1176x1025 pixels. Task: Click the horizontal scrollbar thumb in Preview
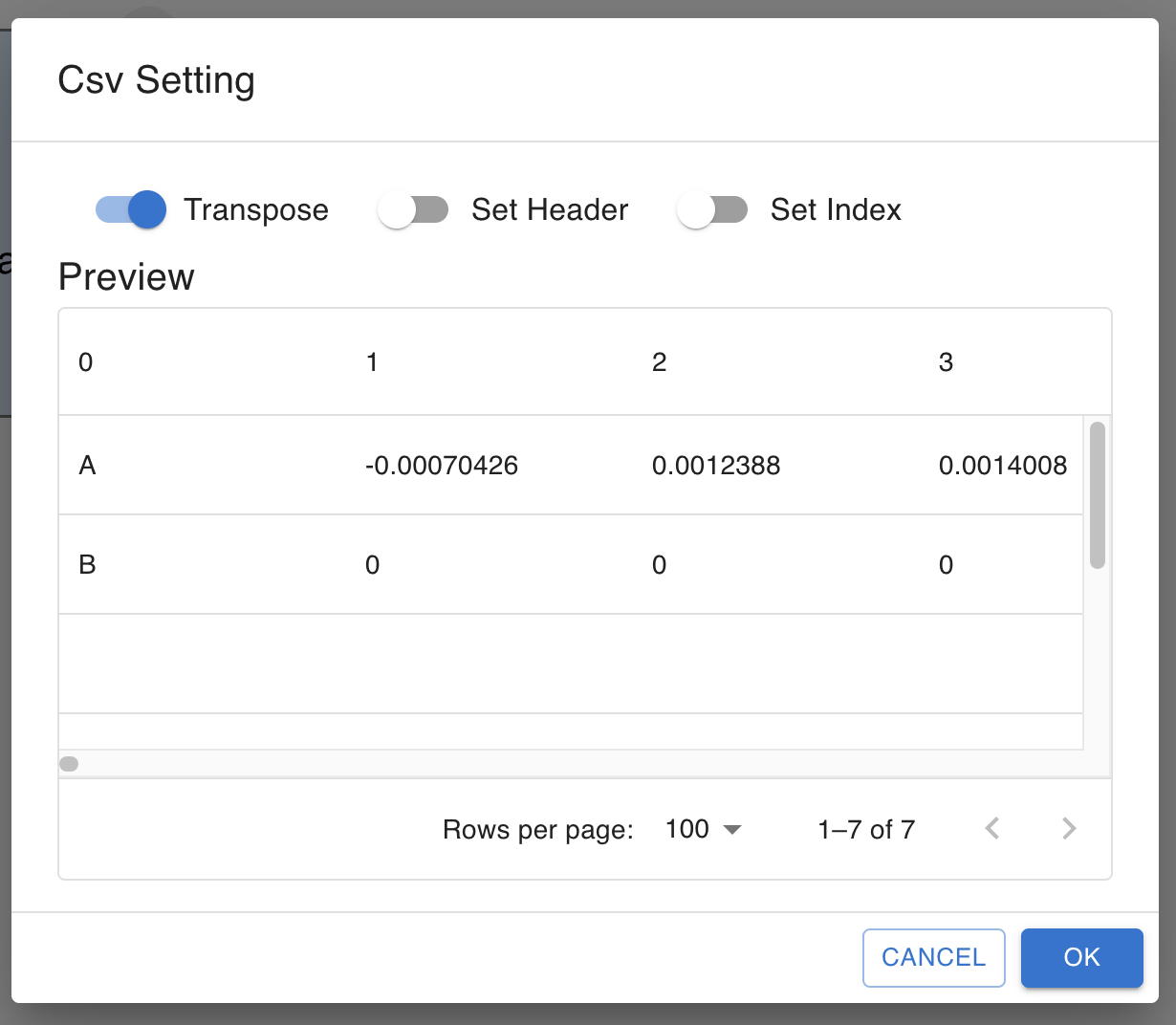69,763
